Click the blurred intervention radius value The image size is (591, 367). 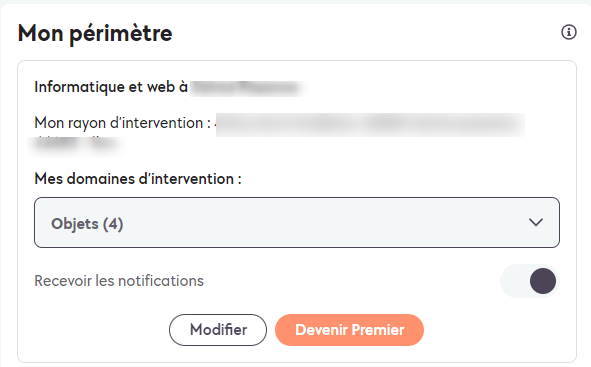370,124
